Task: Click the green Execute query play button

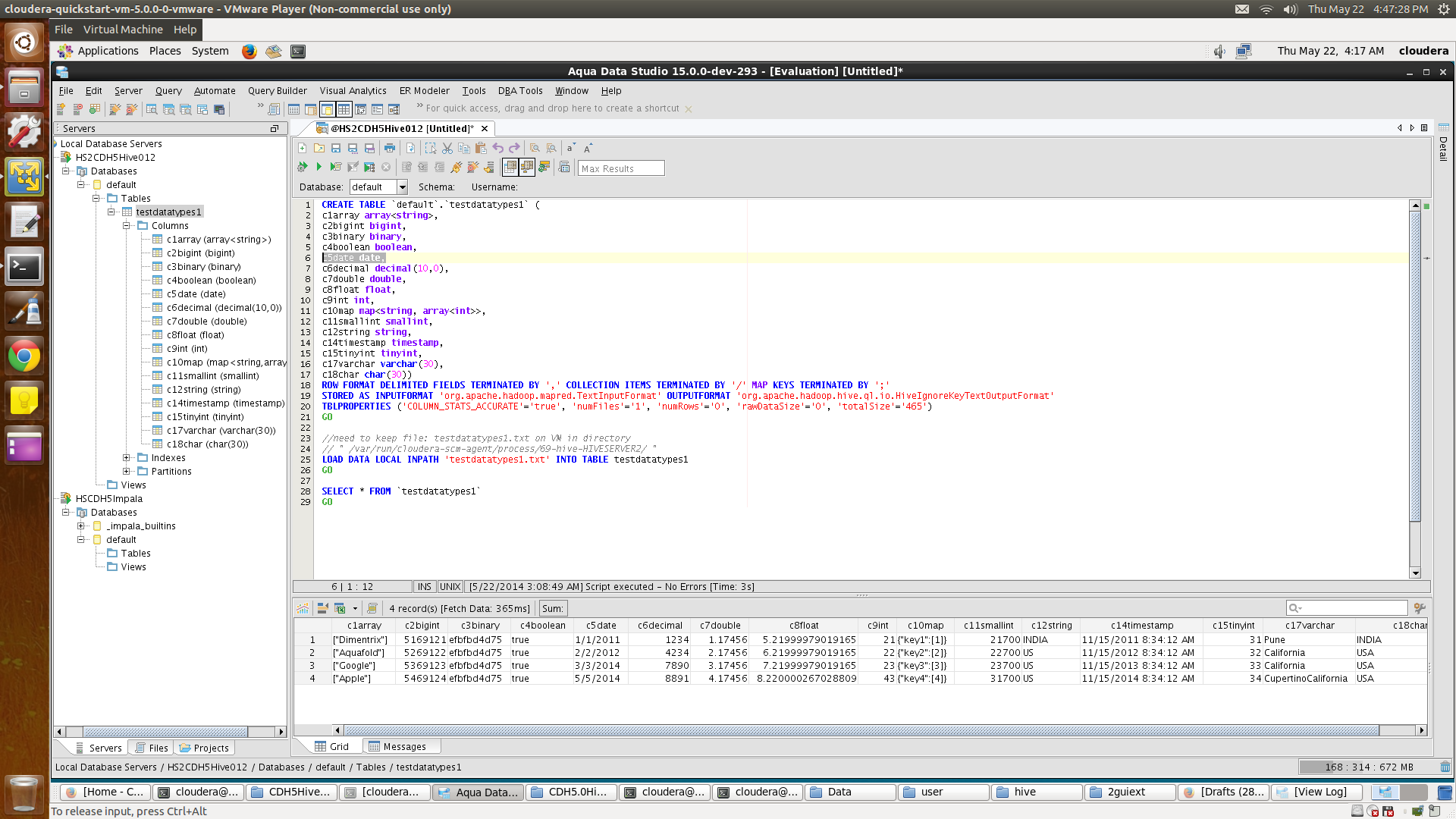Action: pyautogui.click(x=319, y=167)
